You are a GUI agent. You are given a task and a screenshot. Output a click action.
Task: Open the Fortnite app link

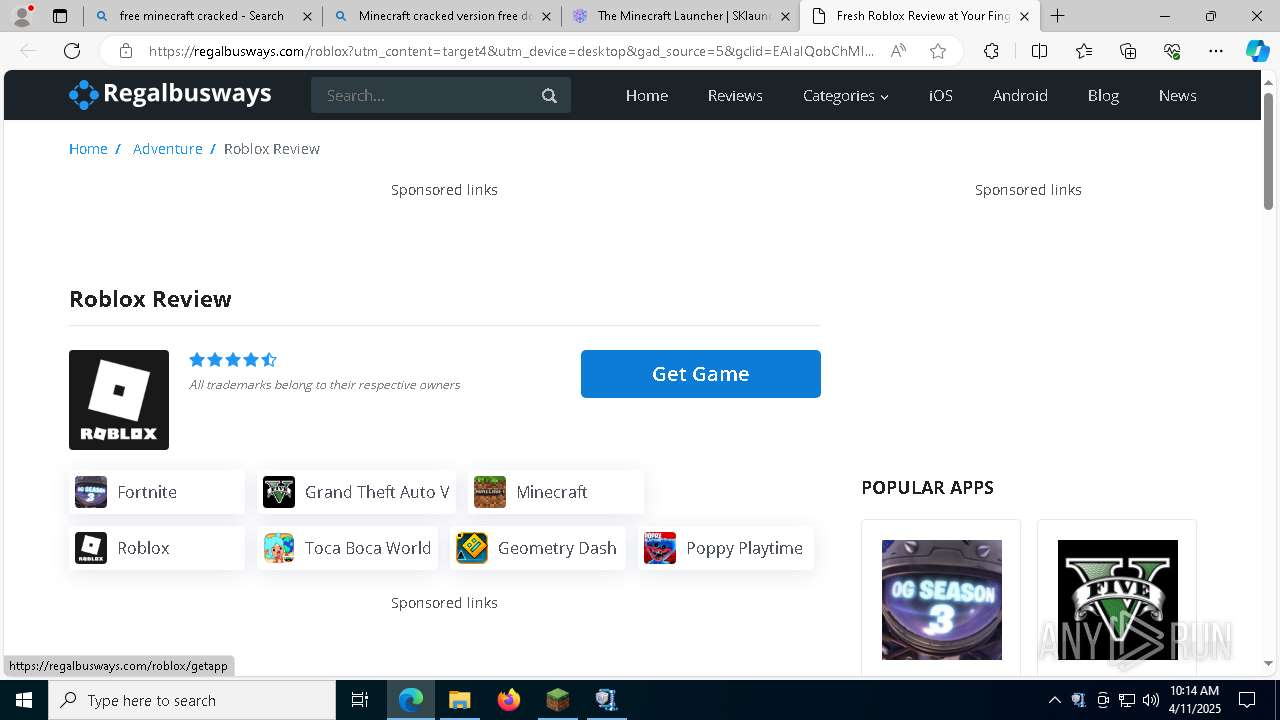pyautogui.click(x=157, y=492)
